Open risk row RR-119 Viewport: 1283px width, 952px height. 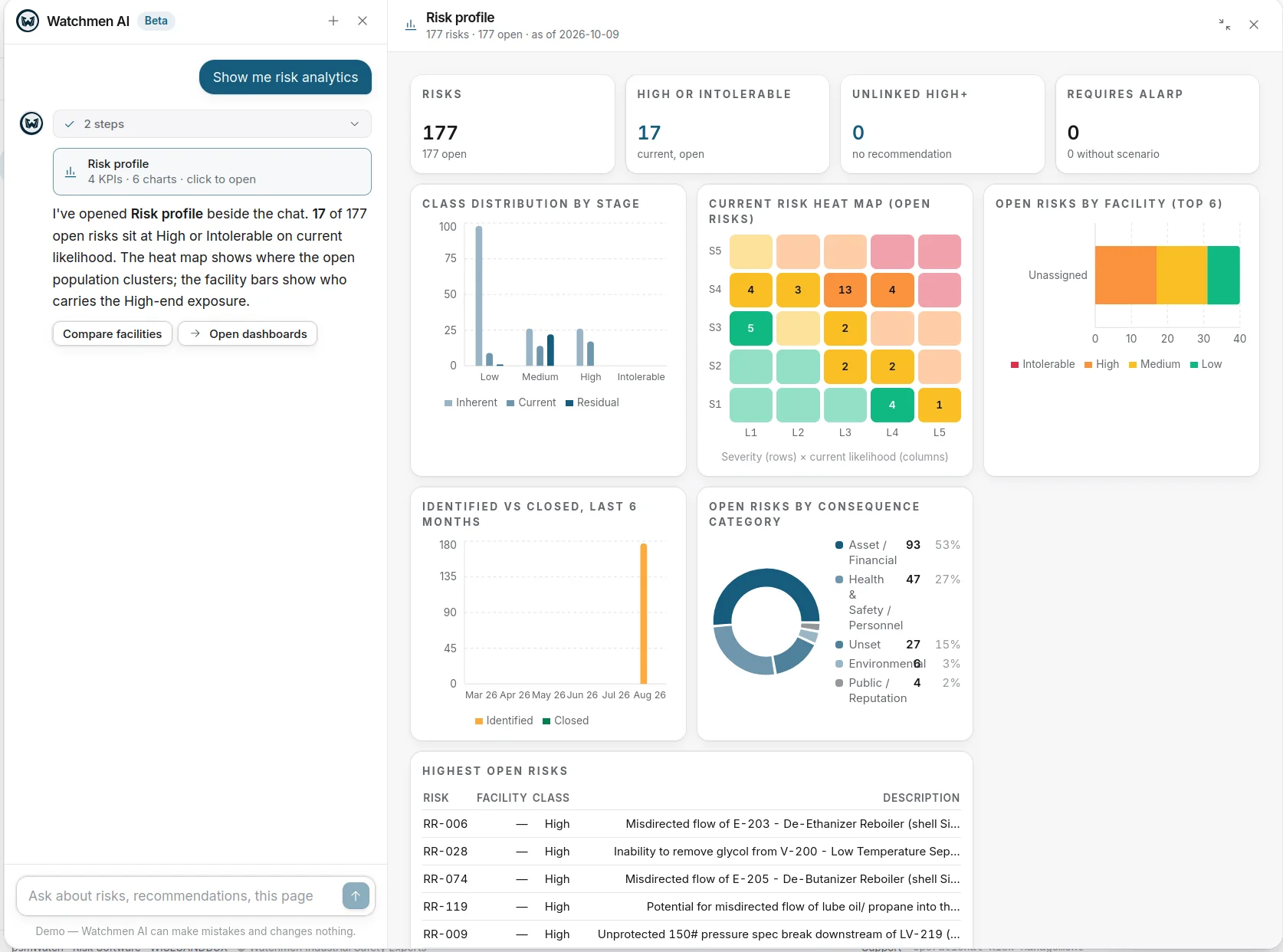691,907
